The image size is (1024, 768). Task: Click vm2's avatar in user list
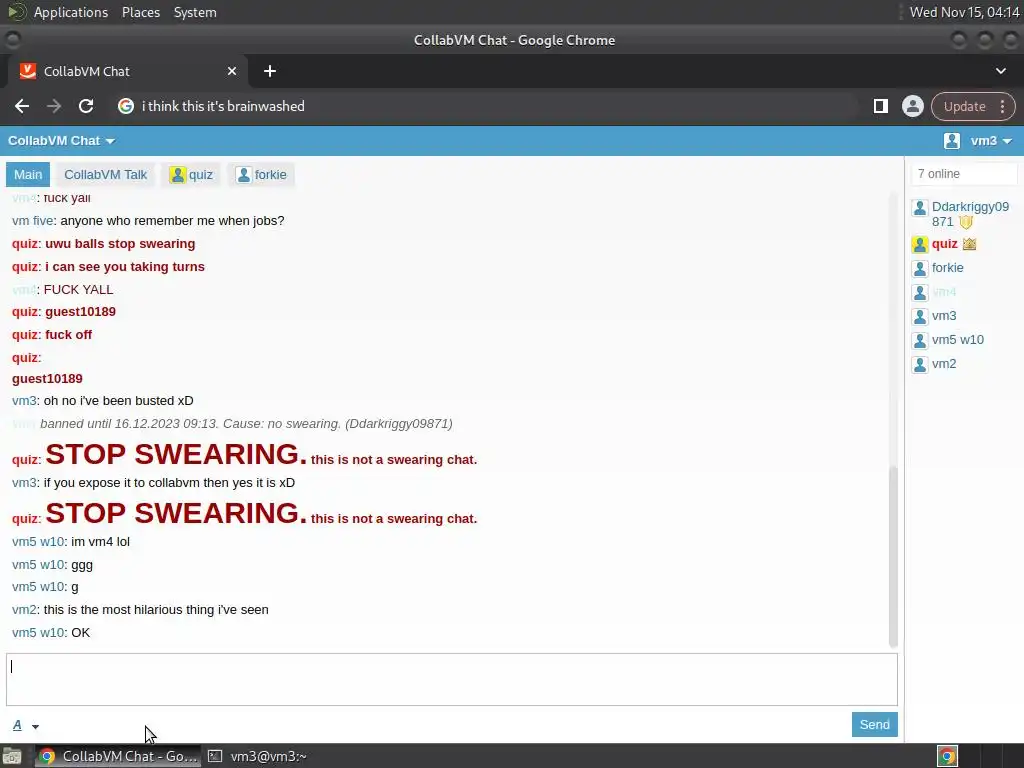click(920, 364)
